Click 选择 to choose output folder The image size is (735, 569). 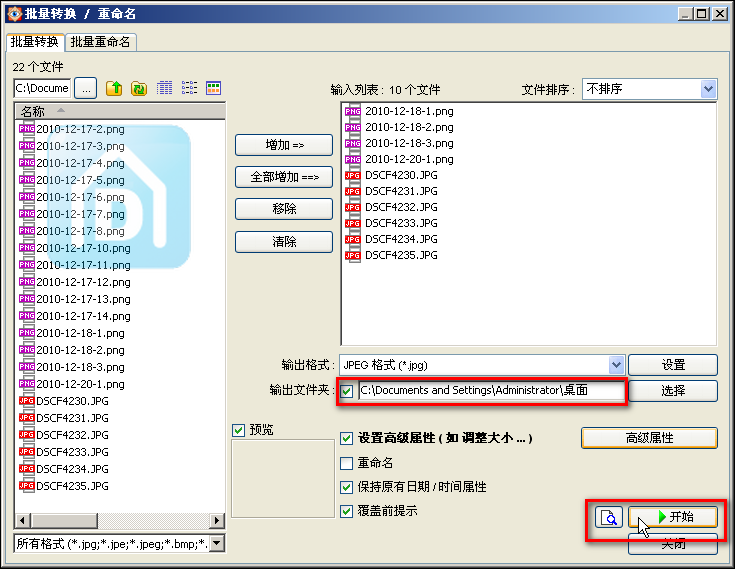tap(673, 390)
